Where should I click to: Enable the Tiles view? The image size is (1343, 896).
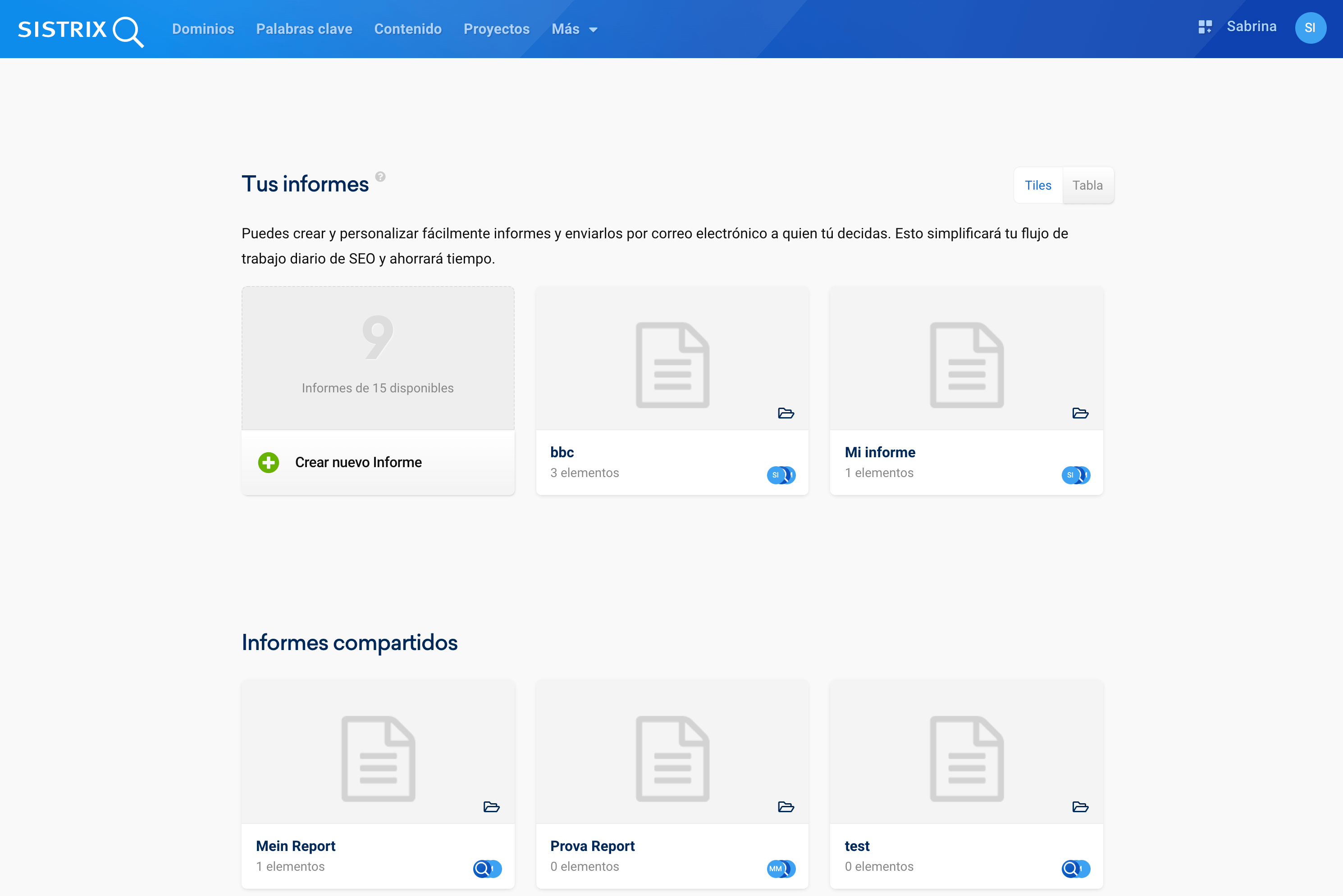[1038, 185]
